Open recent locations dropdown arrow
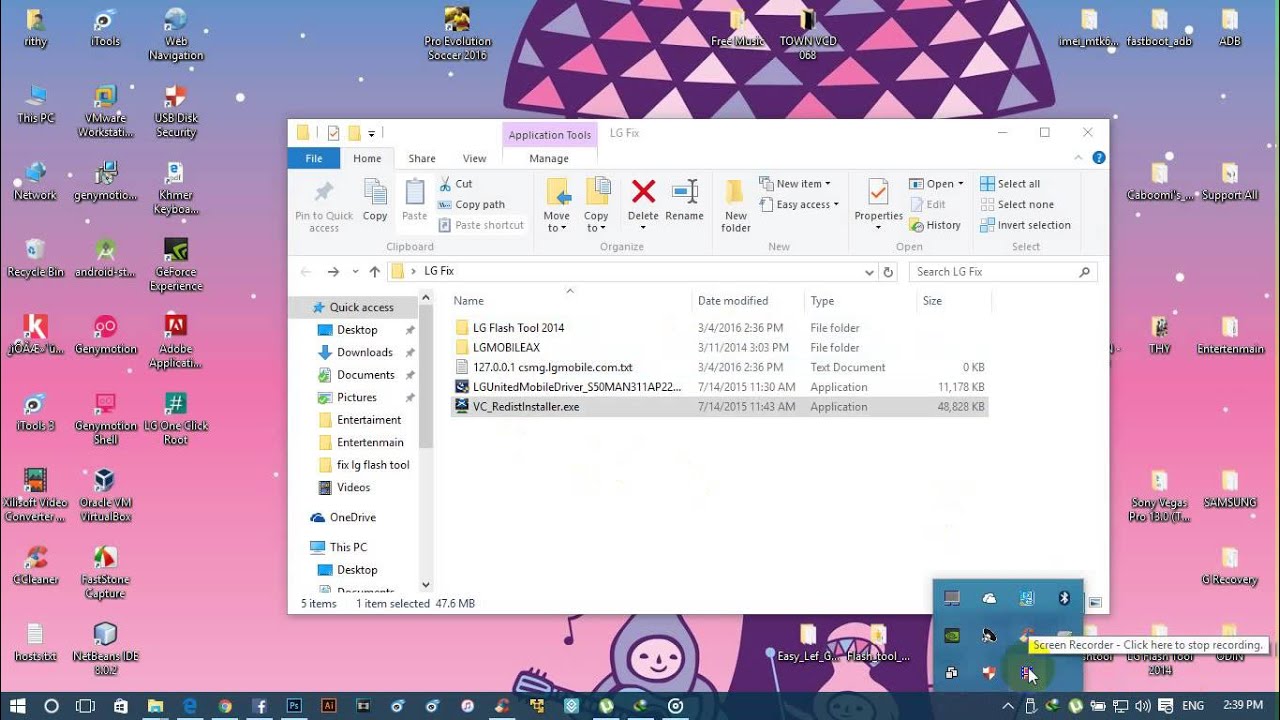The width and height of the screenshot is (1280, 720). tap(355, 272)
